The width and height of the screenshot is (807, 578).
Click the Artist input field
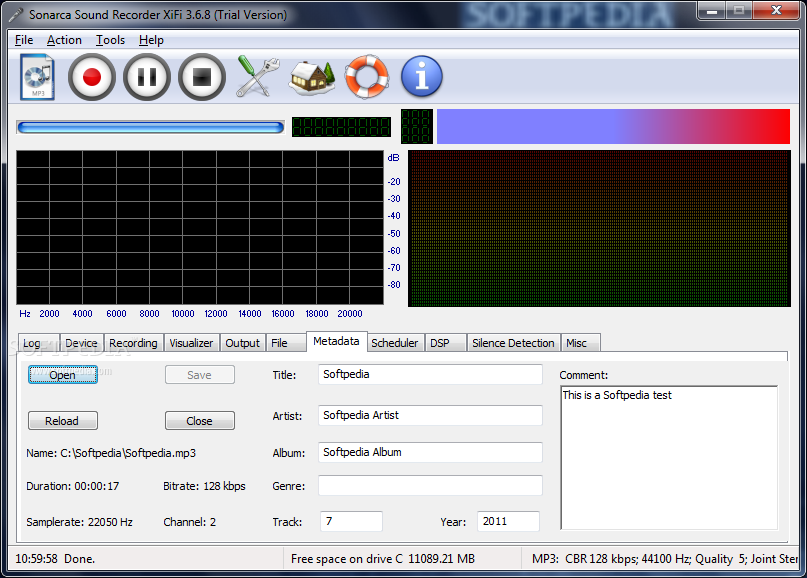click(x=430, y=415)
